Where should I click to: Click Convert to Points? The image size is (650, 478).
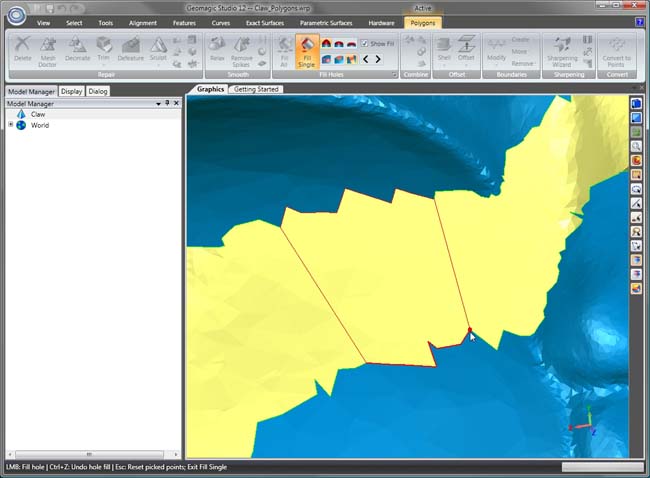click(x=616, y=51)
